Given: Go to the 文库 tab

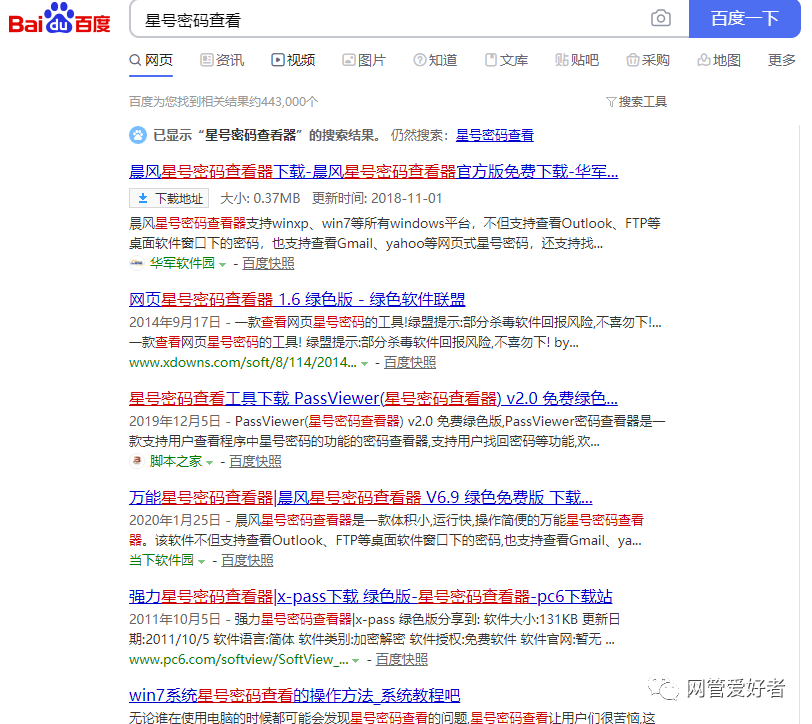Looking at the screenshot, I should click(506, 60).
